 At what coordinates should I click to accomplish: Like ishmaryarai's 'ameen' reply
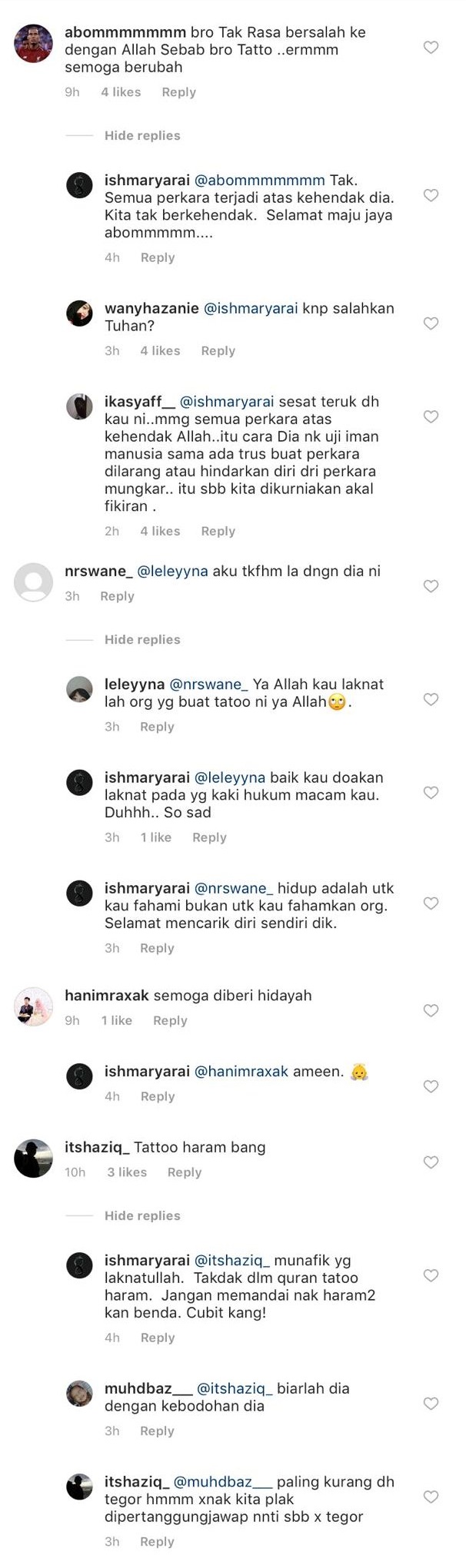(x=431, y=1086)
